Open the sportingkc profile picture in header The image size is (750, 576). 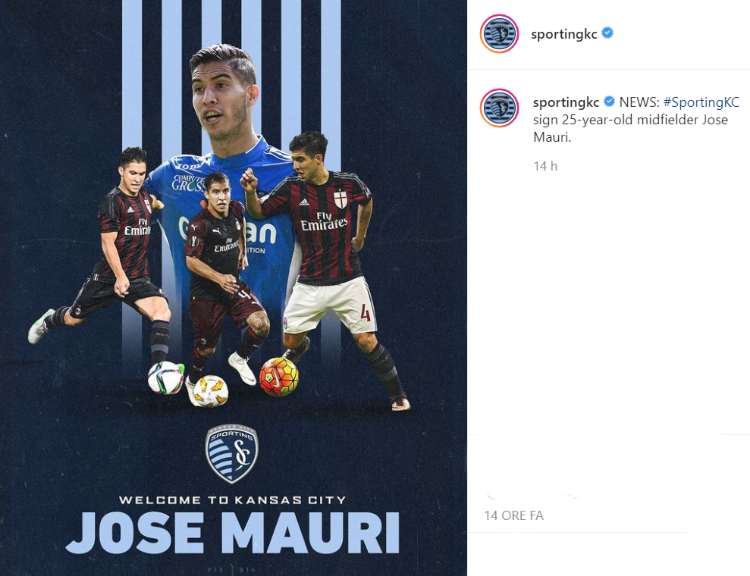499,34
